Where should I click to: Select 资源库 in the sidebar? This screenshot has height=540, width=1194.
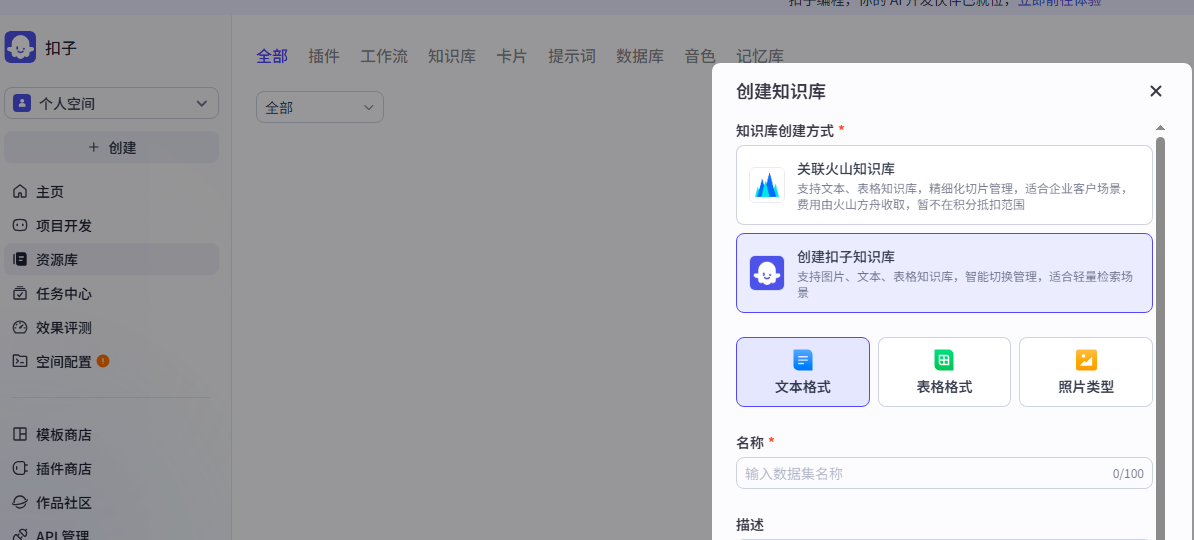click(111, 259)
